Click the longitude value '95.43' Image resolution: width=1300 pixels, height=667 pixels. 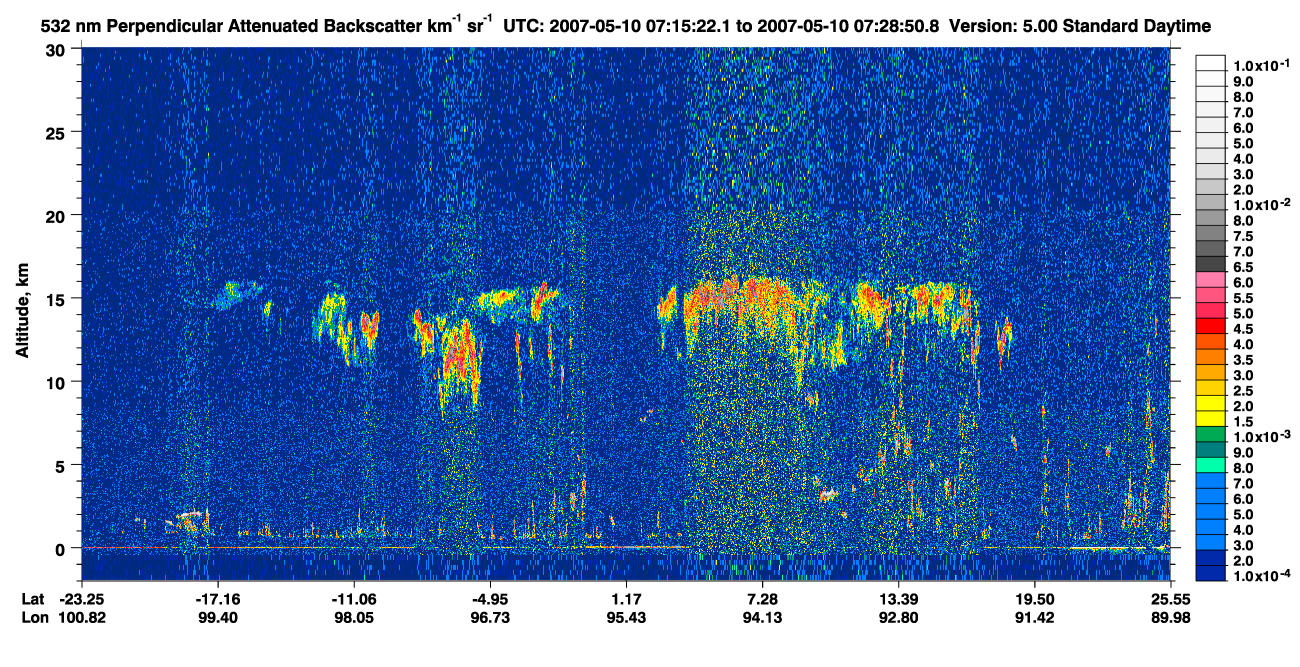point(626,617)
